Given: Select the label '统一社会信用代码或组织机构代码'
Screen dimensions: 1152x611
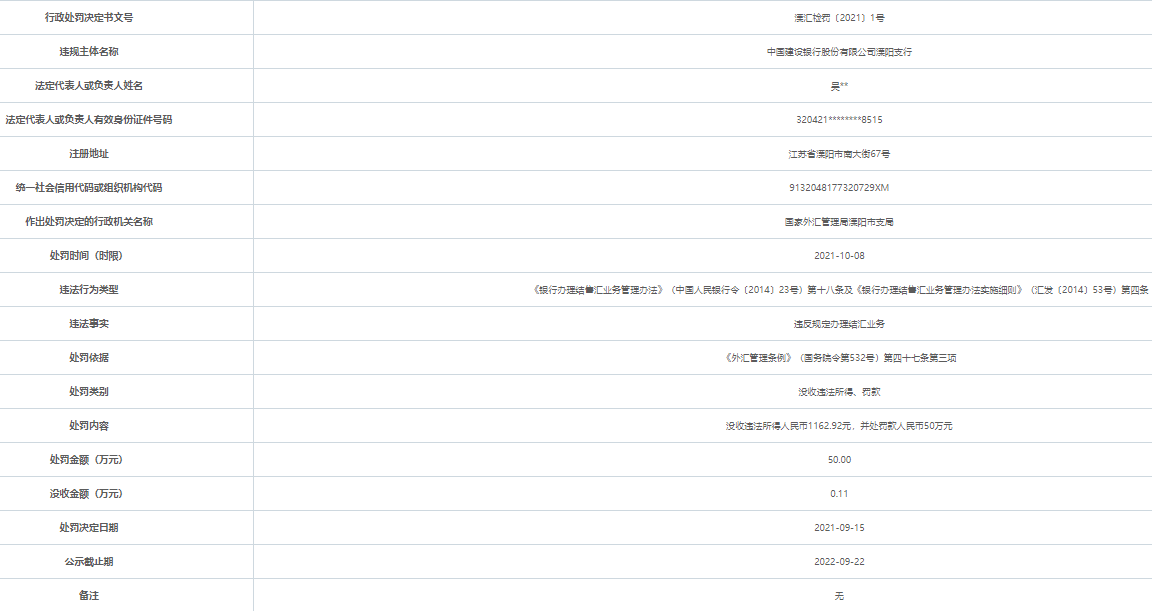Looking at the screenshot, I should (89, 188).
